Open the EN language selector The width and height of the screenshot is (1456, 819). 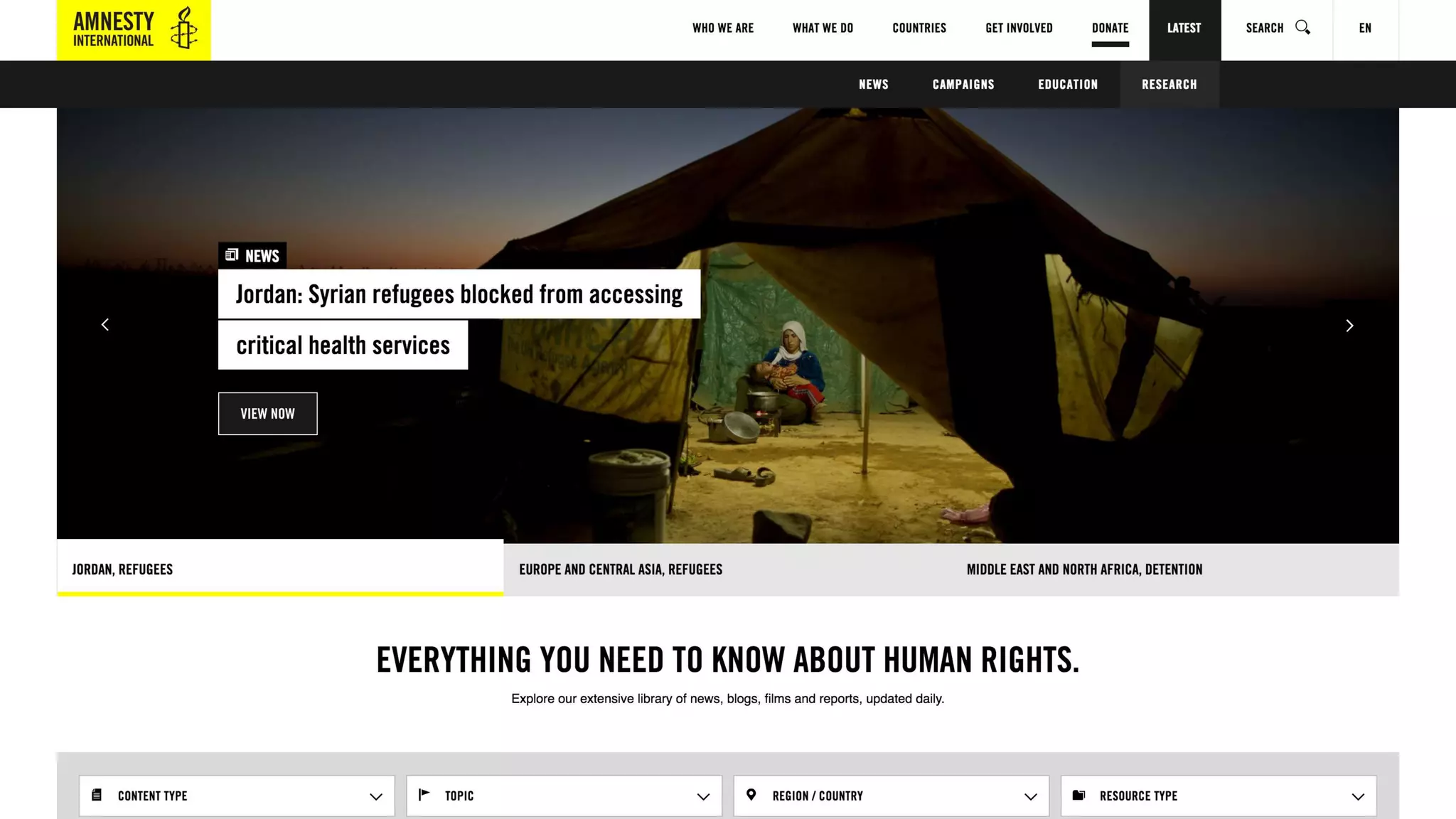1365,28
